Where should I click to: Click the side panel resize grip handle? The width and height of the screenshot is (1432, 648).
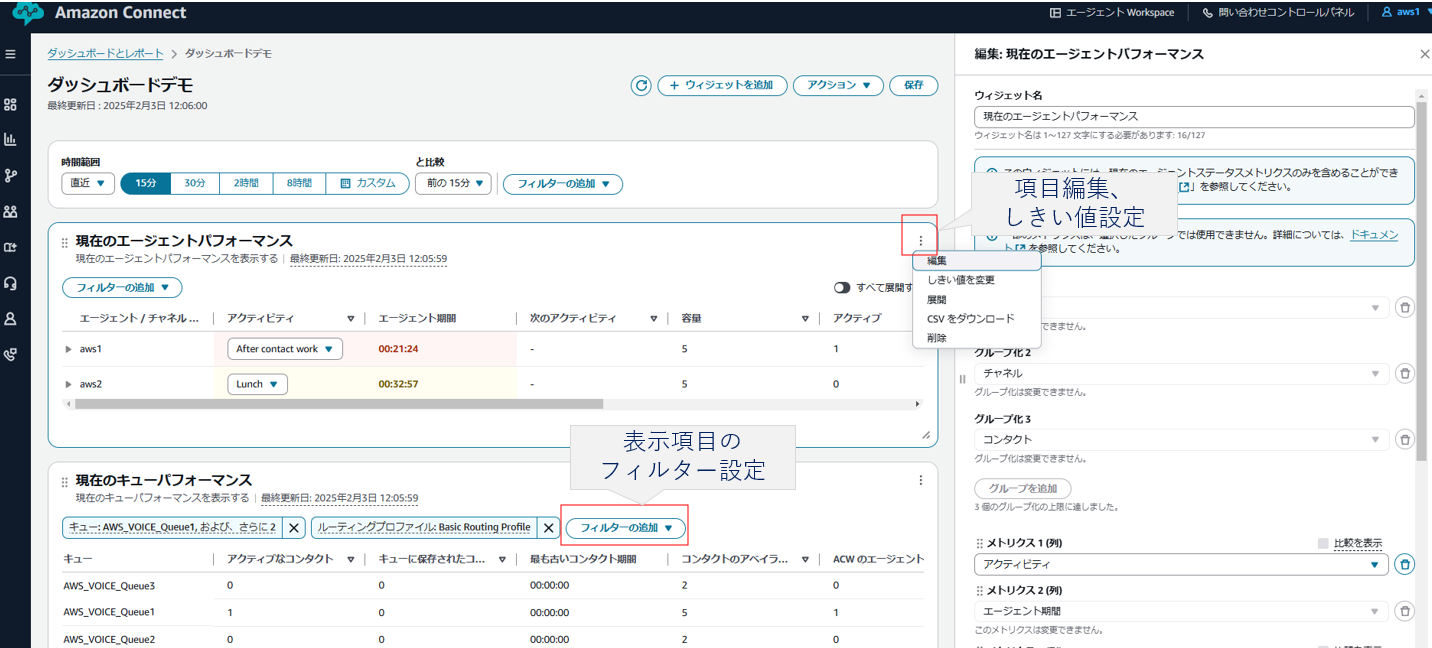(x=962, y=378)
